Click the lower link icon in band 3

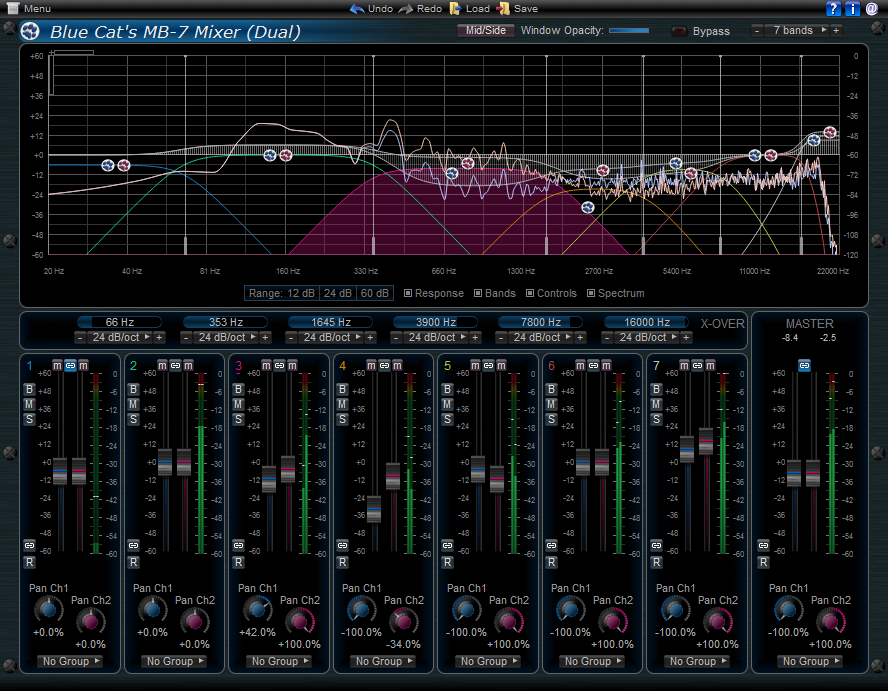coord(238,545)
